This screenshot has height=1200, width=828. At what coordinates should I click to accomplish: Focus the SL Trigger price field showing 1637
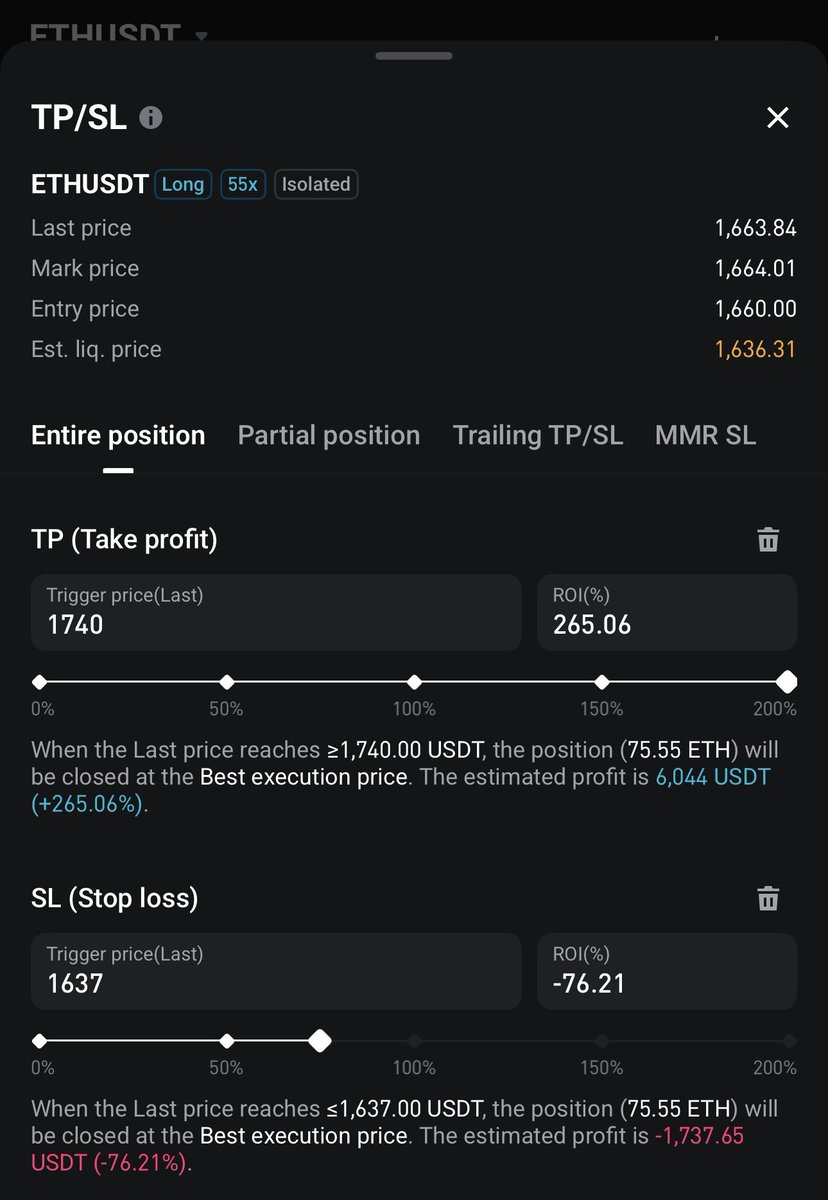[276, 971]
